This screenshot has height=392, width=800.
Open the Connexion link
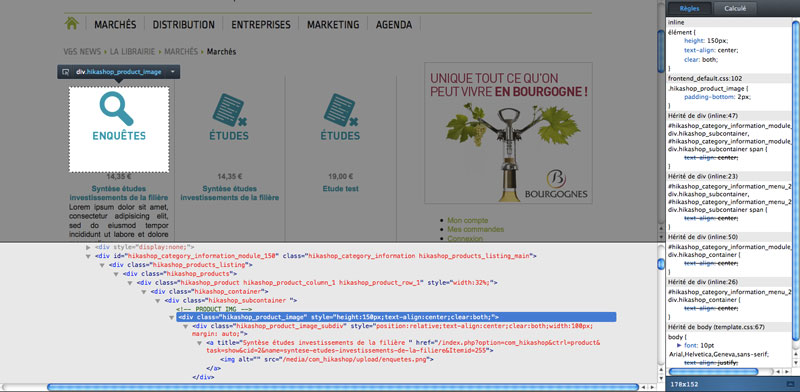click(465, 238)
